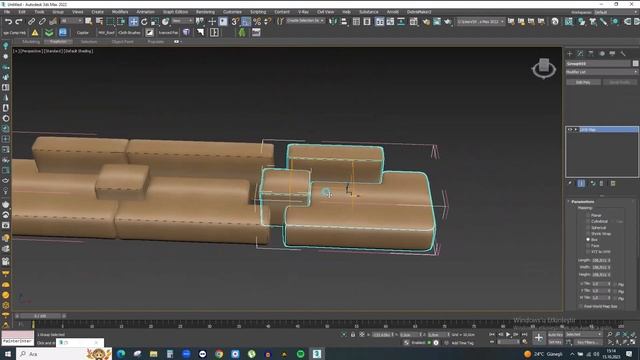Choose the Rectangular Selection Region tool

(110, 21)
